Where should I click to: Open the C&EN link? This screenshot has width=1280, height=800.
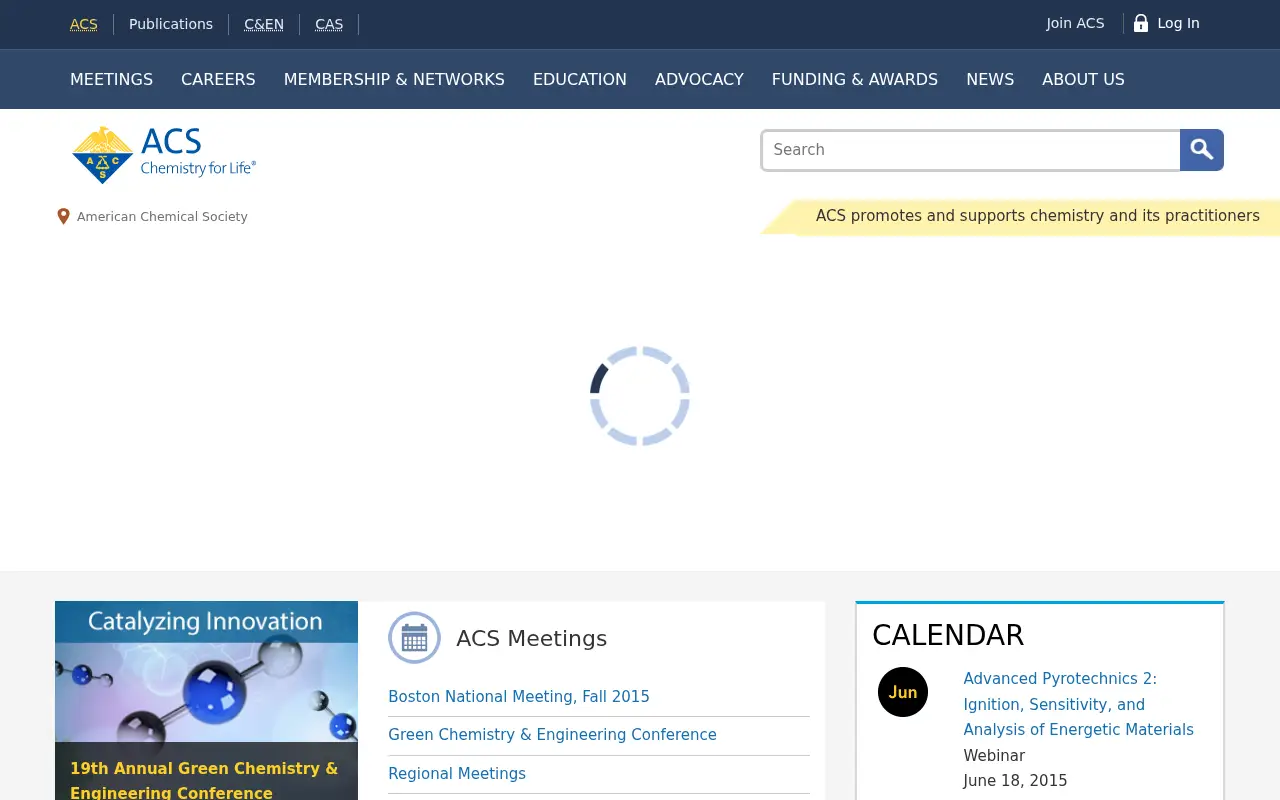point(264,24)
